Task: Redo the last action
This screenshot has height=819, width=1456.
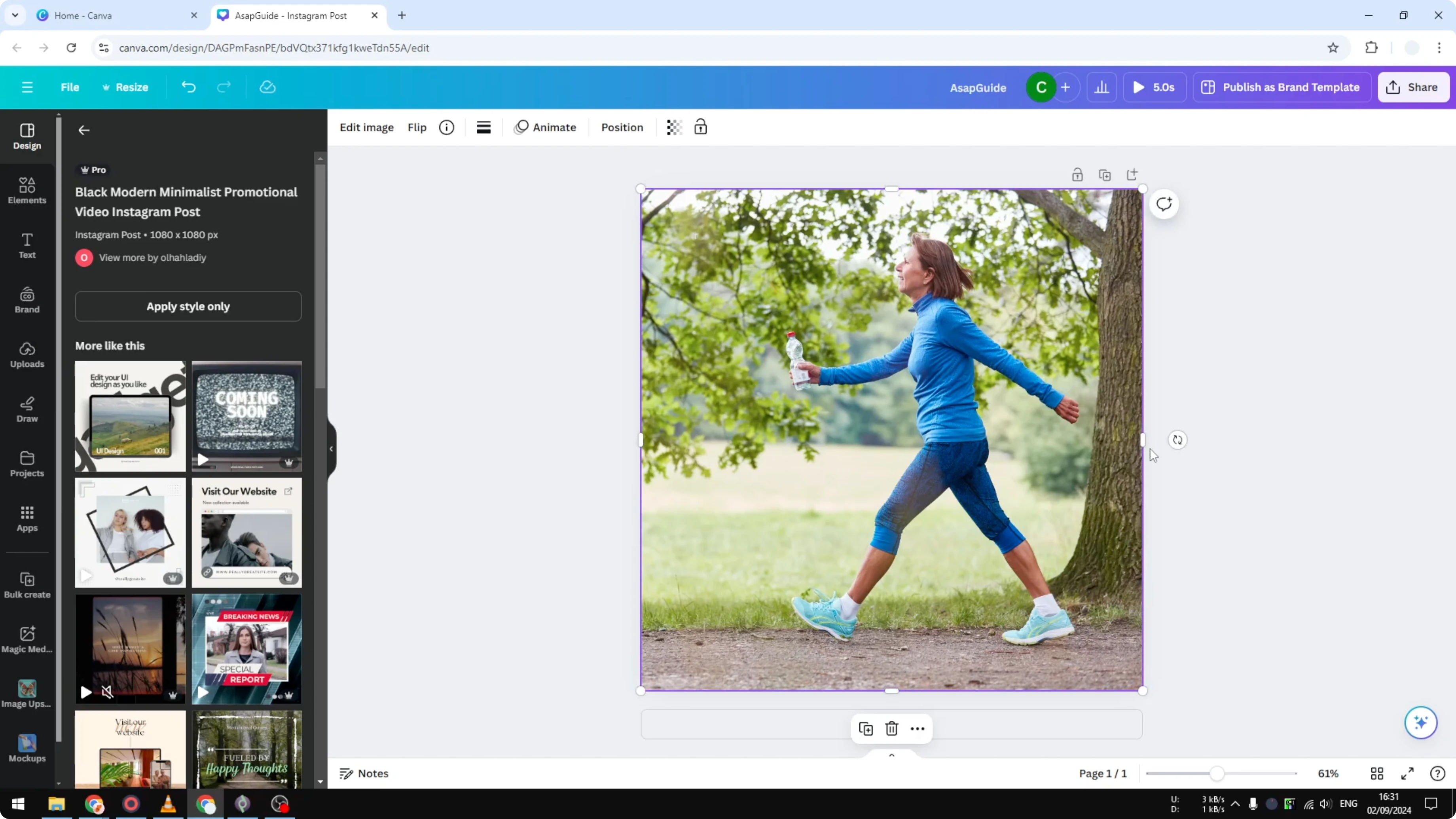Action: (224, 87)
